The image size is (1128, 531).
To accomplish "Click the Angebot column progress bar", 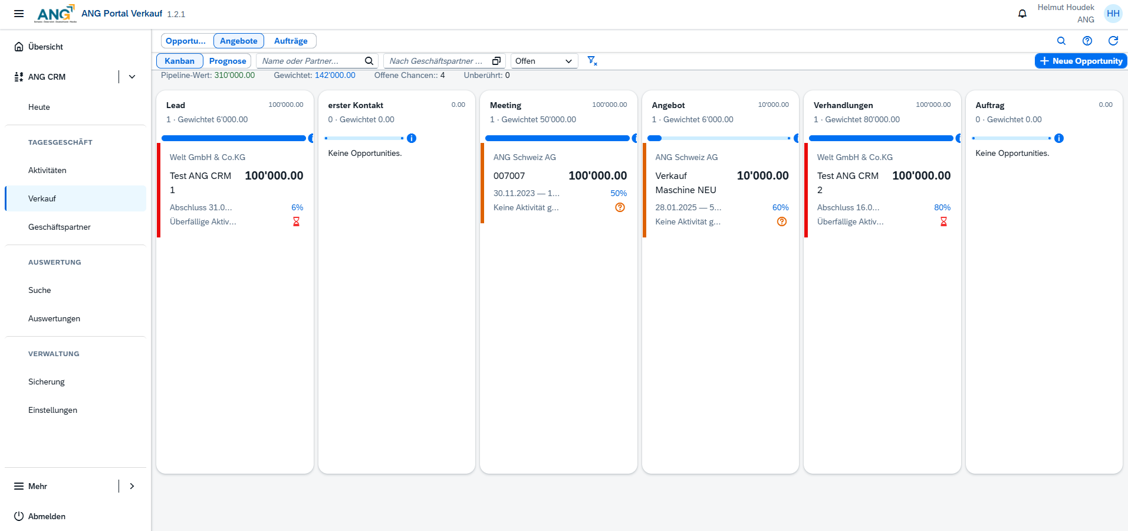I will (x=719, y=138).
